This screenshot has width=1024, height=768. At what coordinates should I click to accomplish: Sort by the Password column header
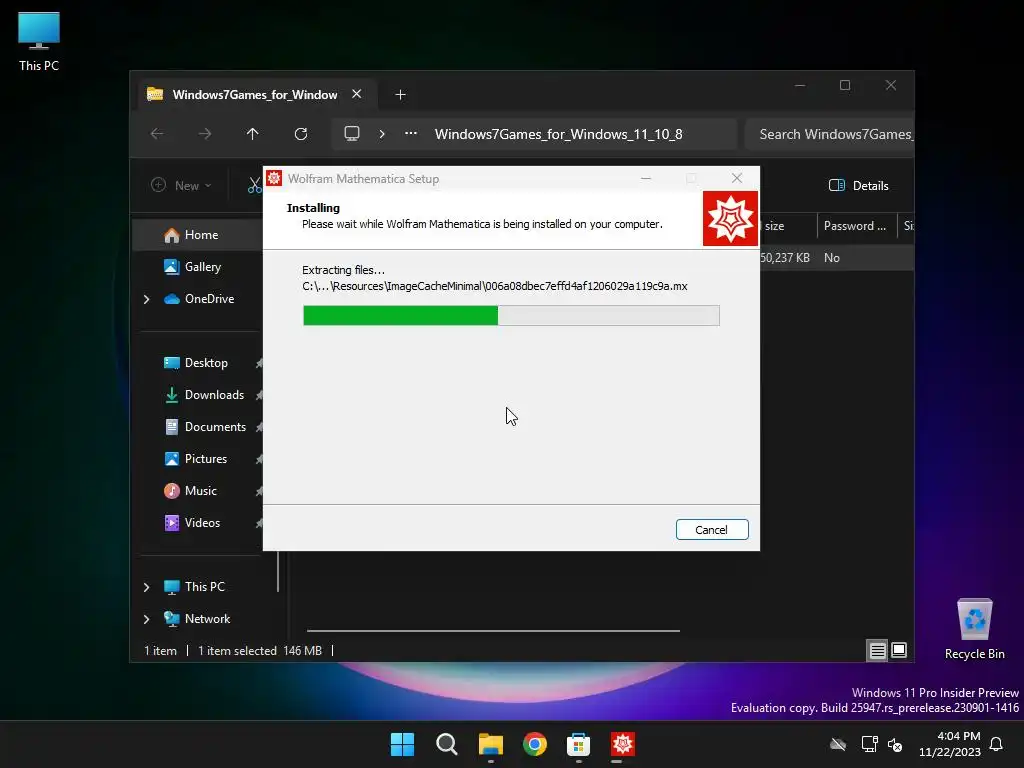[x=855, y=226]
